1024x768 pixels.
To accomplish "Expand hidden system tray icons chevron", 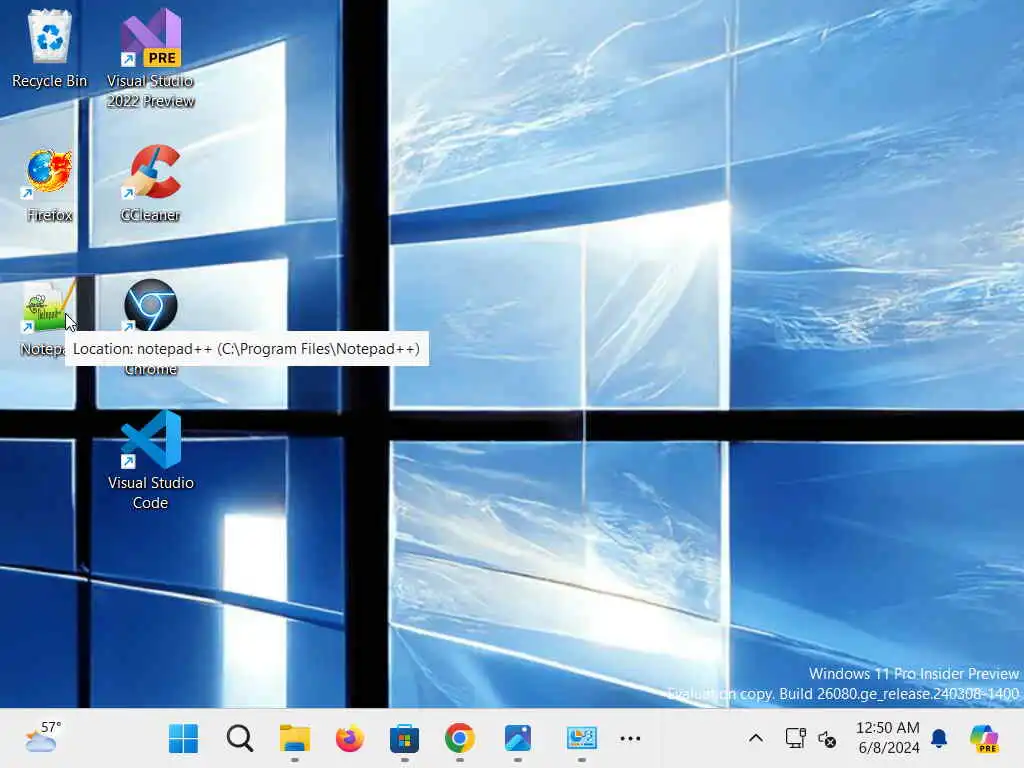I will [756, 739].
